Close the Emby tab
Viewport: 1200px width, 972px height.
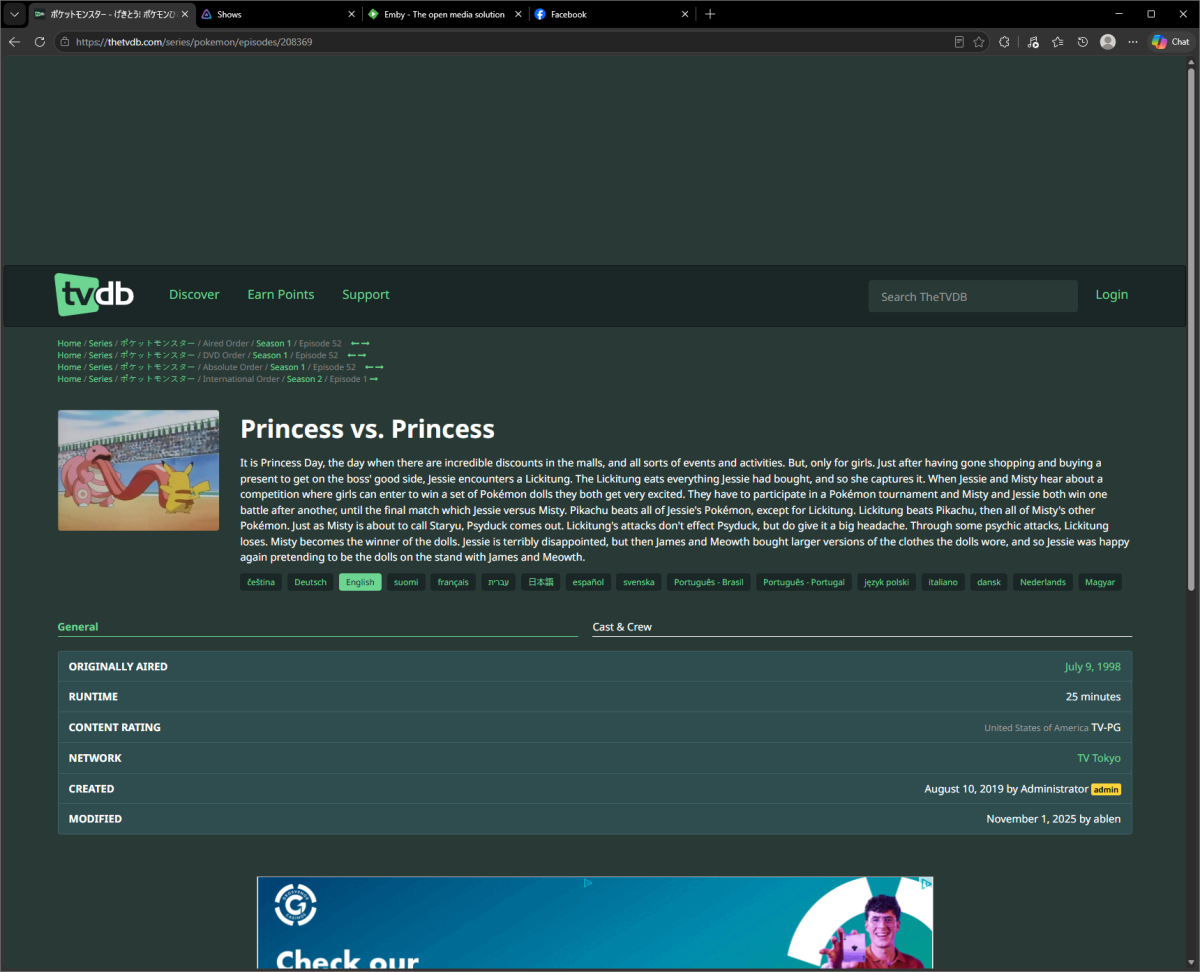point(520,14)
